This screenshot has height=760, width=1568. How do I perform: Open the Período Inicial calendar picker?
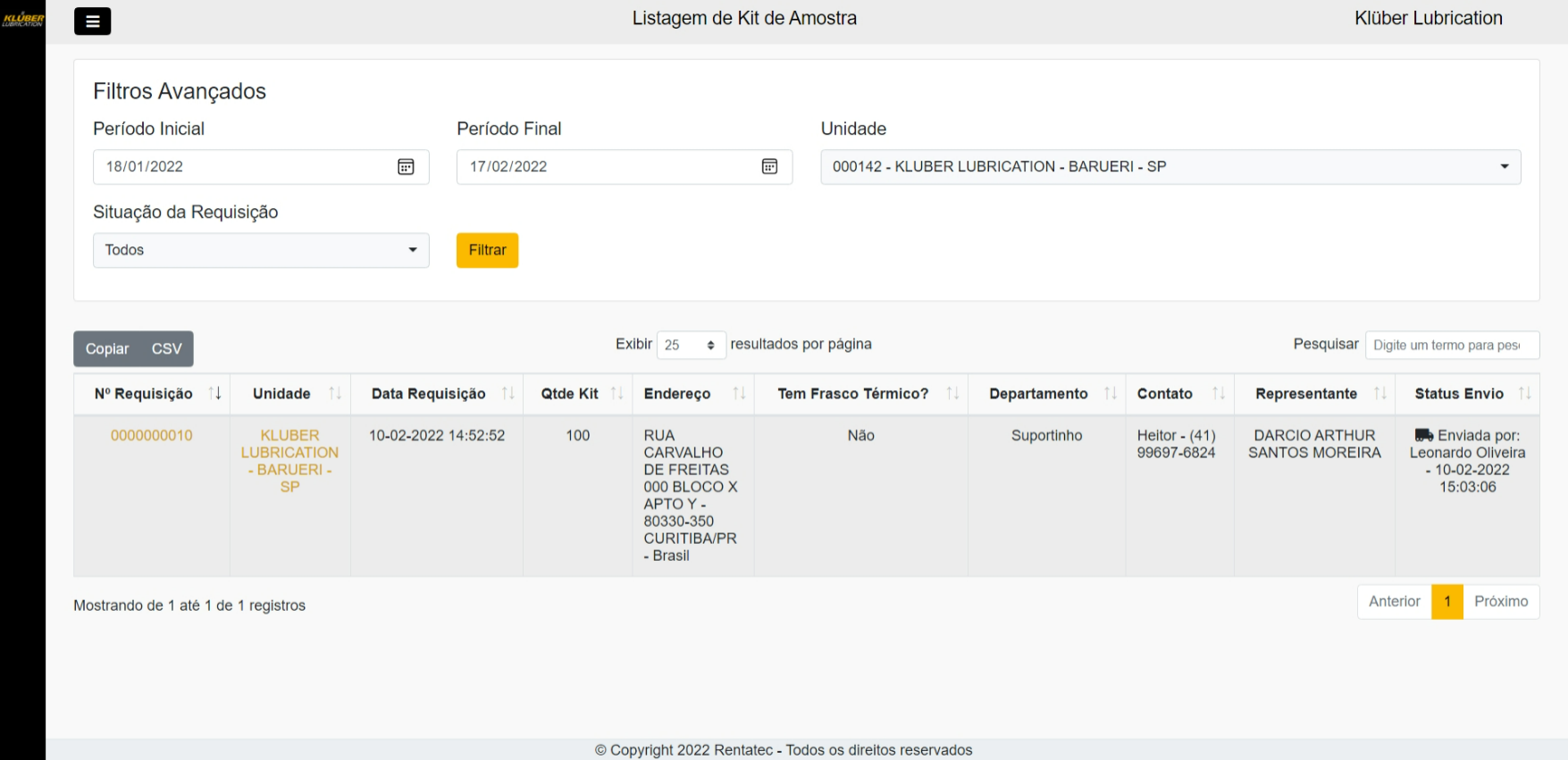[406, 167]
